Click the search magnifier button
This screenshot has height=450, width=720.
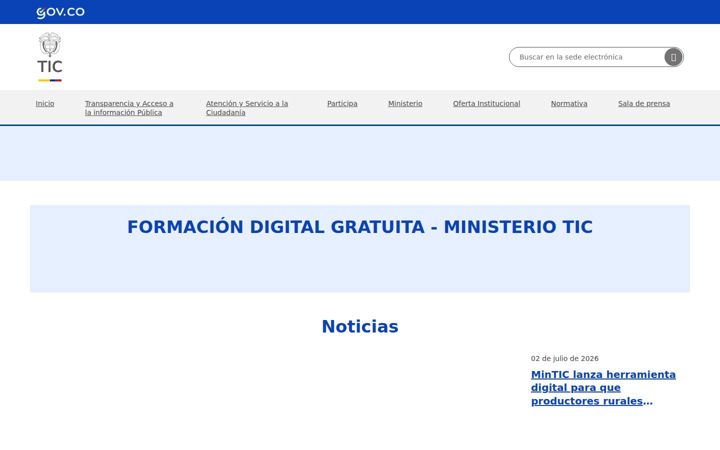click(x=673, y=57)
